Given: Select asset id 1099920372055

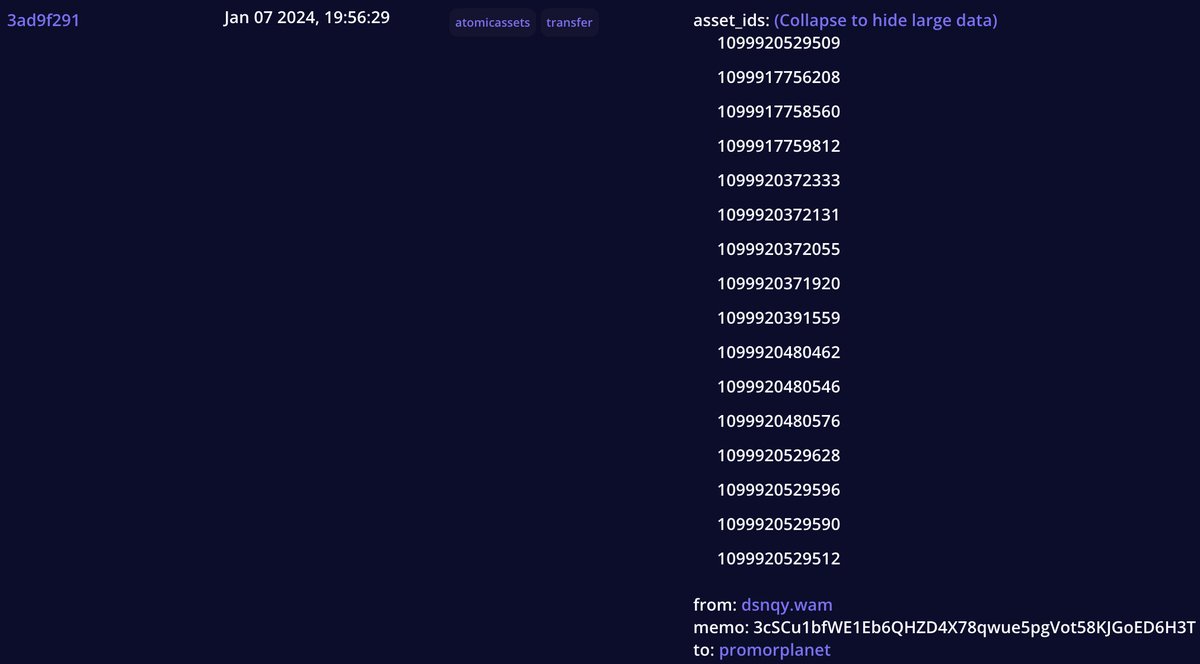Looking at the screenshot, I should [x=779, y=249].
